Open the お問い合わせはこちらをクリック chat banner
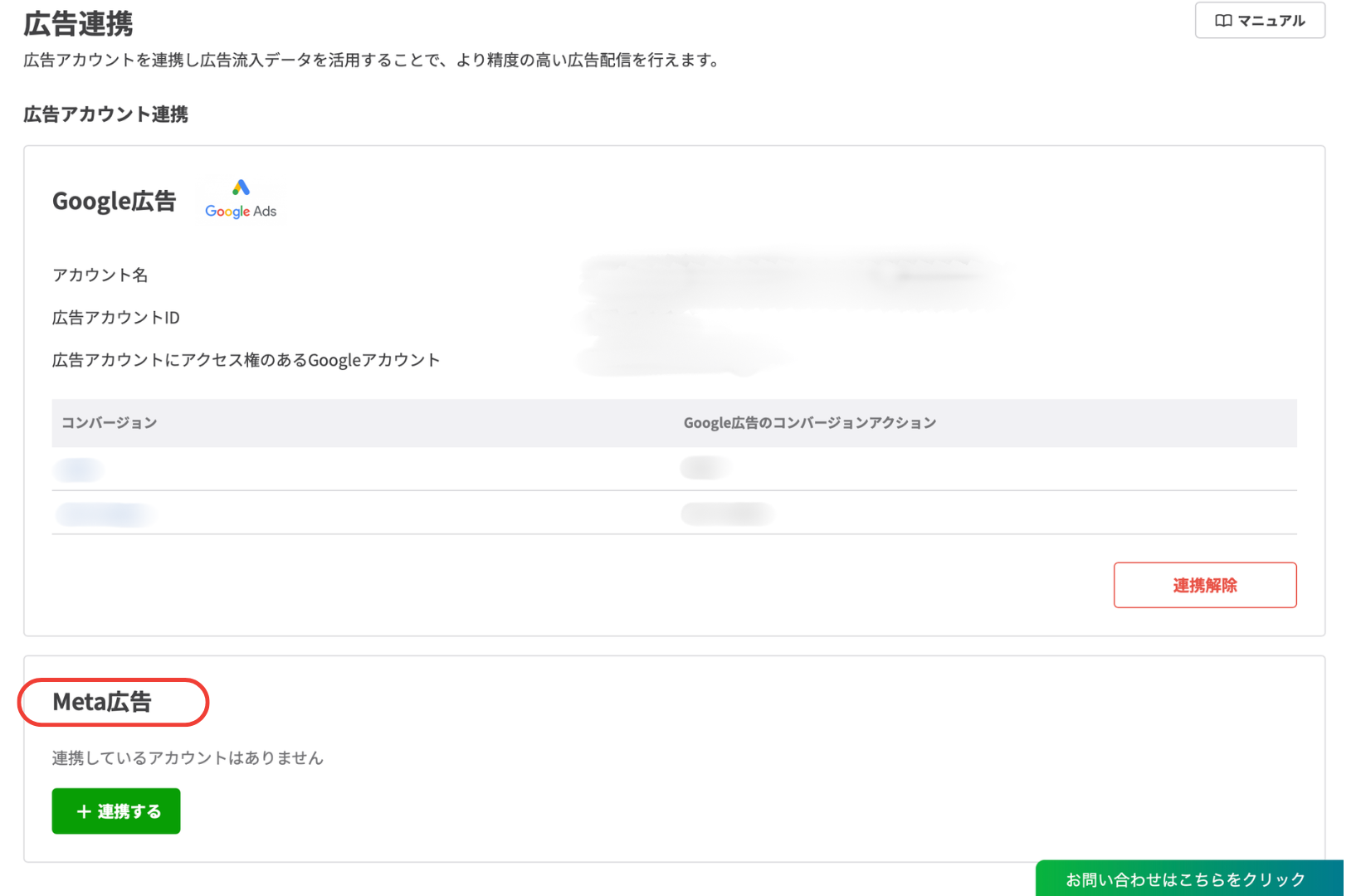1361x896 pixels. pyautogui.click(x=1185, y=879)
